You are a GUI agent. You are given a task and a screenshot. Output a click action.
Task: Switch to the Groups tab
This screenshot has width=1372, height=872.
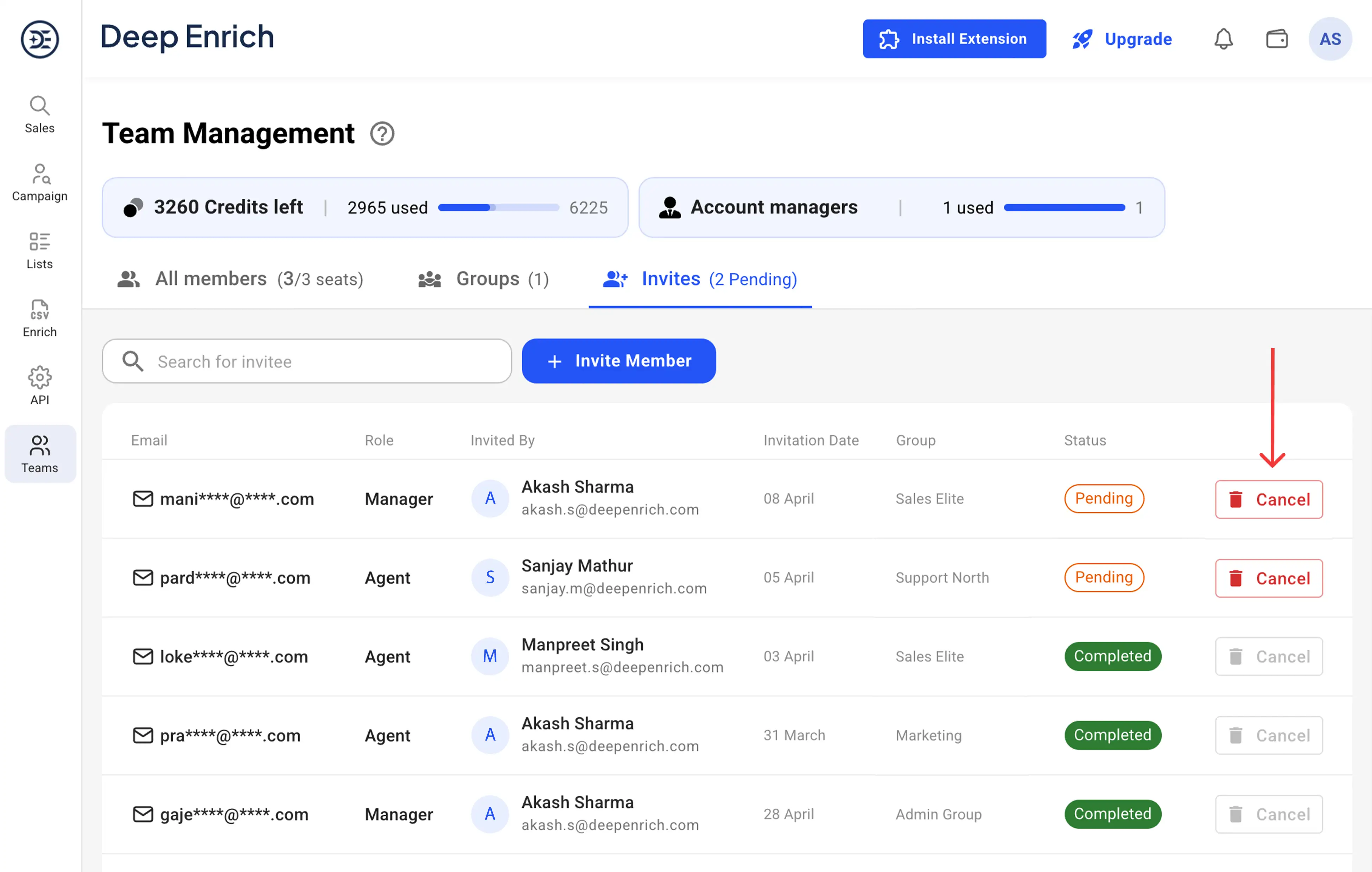tap(483, 279)
